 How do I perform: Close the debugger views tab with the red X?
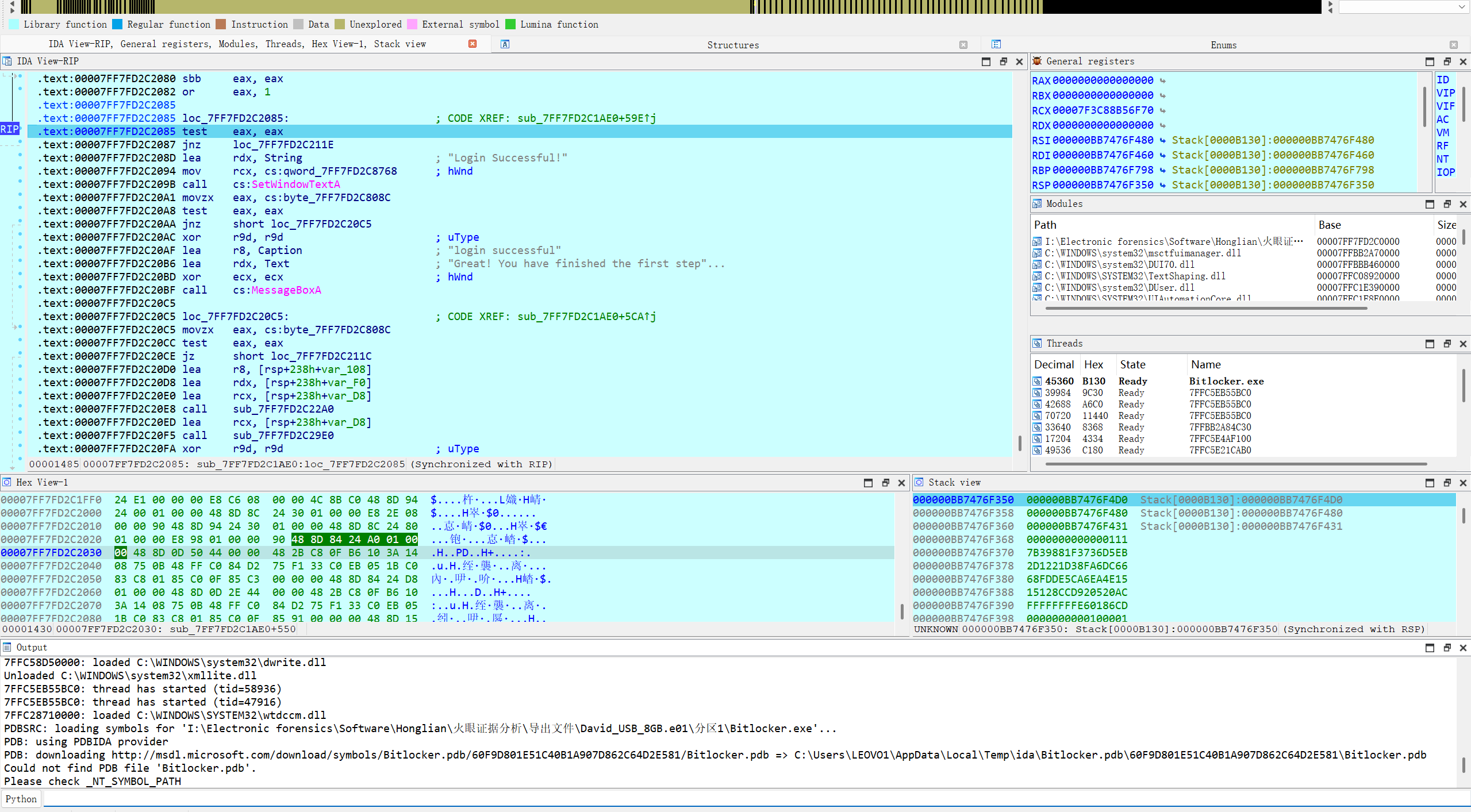point(473,44)
